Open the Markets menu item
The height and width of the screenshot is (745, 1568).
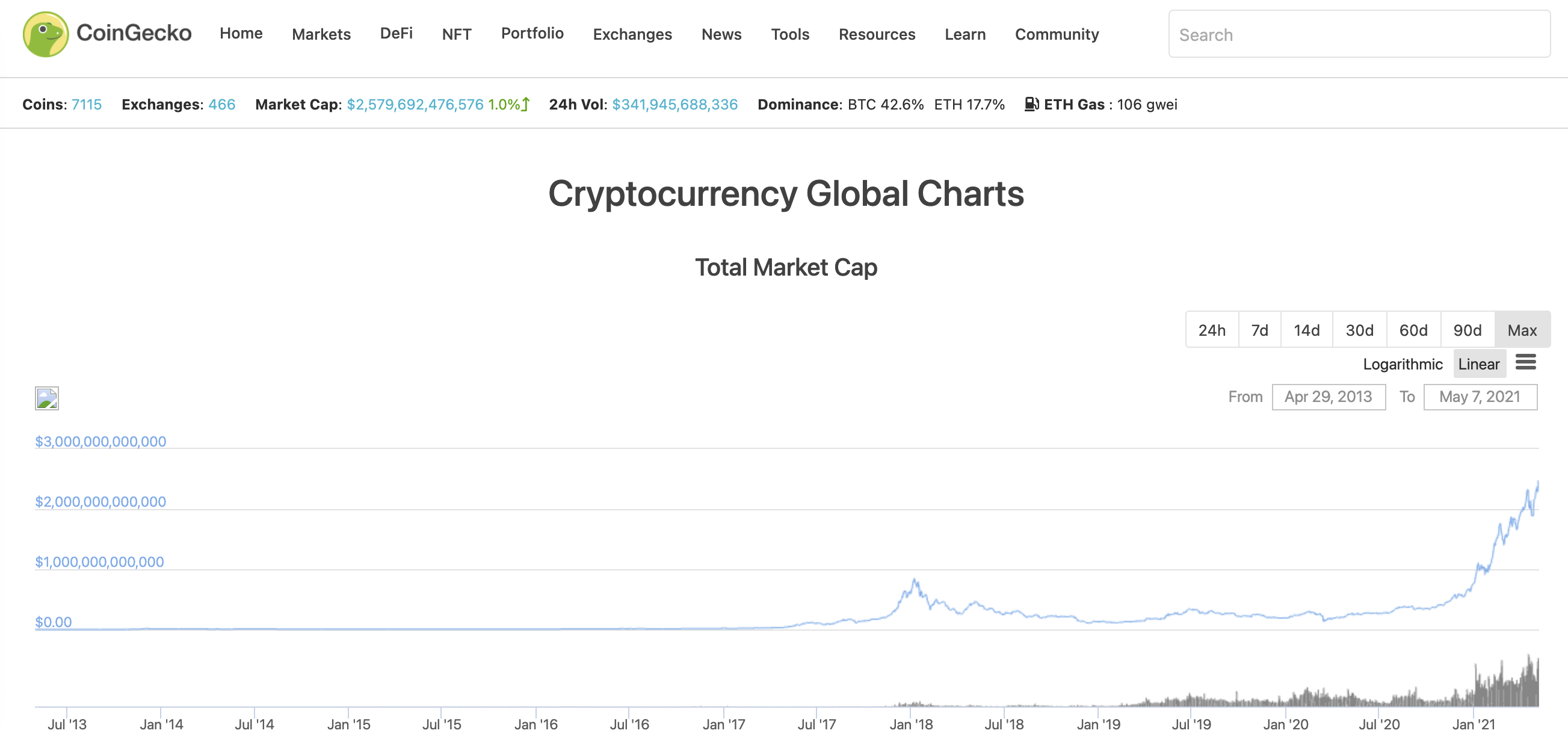321,34
